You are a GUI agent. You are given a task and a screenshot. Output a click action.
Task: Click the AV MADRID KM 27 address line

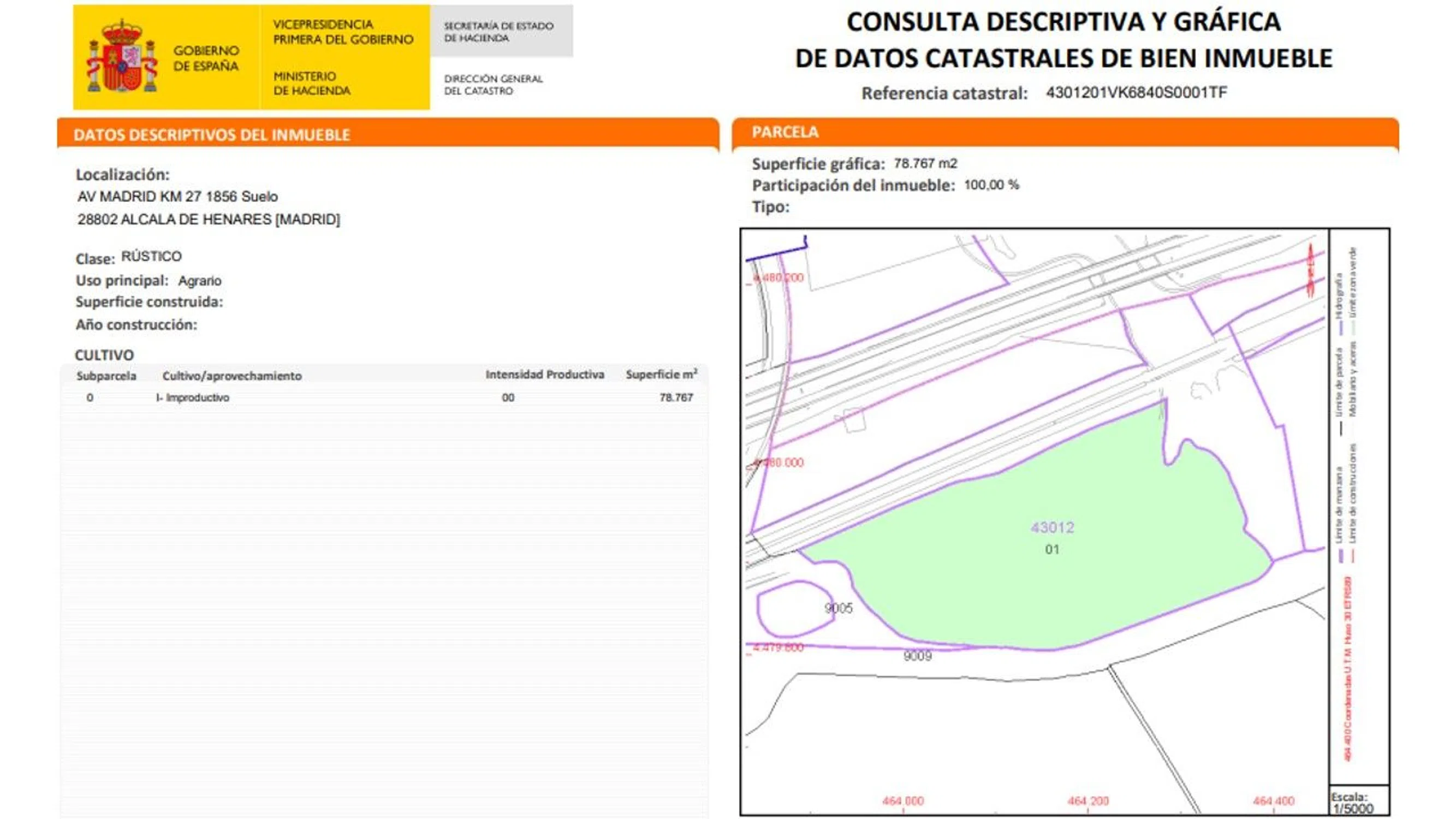click(177, 197)
